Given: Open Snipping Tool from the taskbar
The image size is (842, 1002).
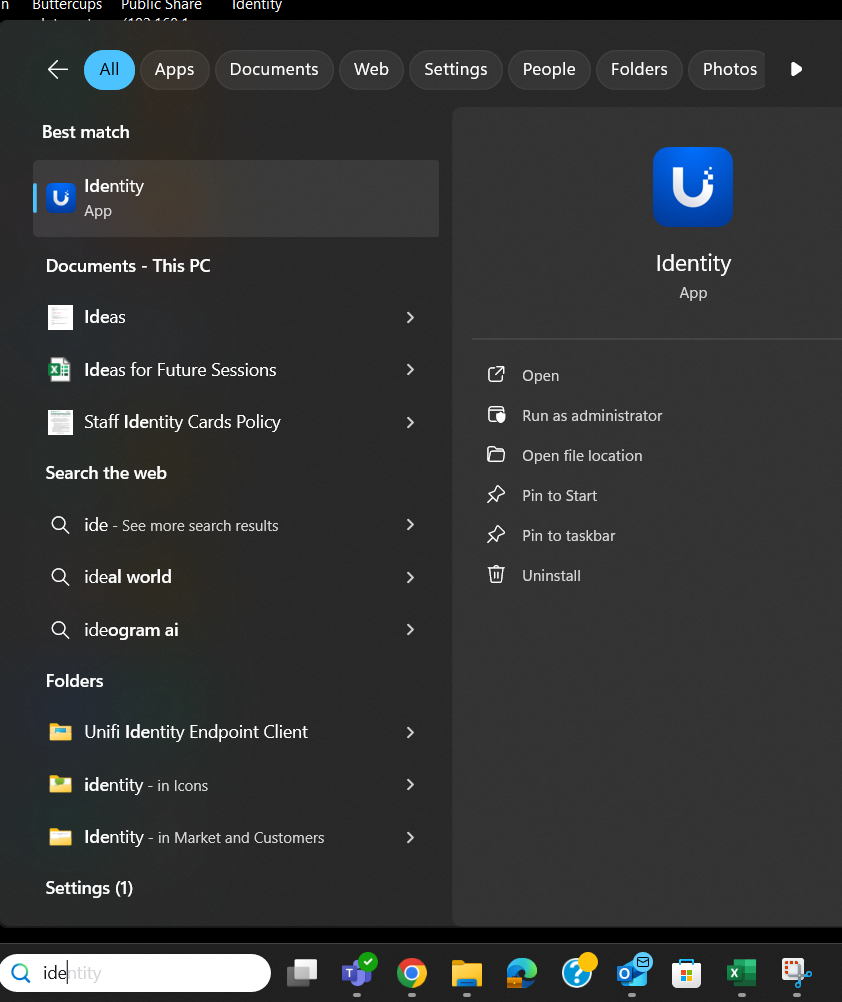Looking at the screenshot, I should point(796,972).
